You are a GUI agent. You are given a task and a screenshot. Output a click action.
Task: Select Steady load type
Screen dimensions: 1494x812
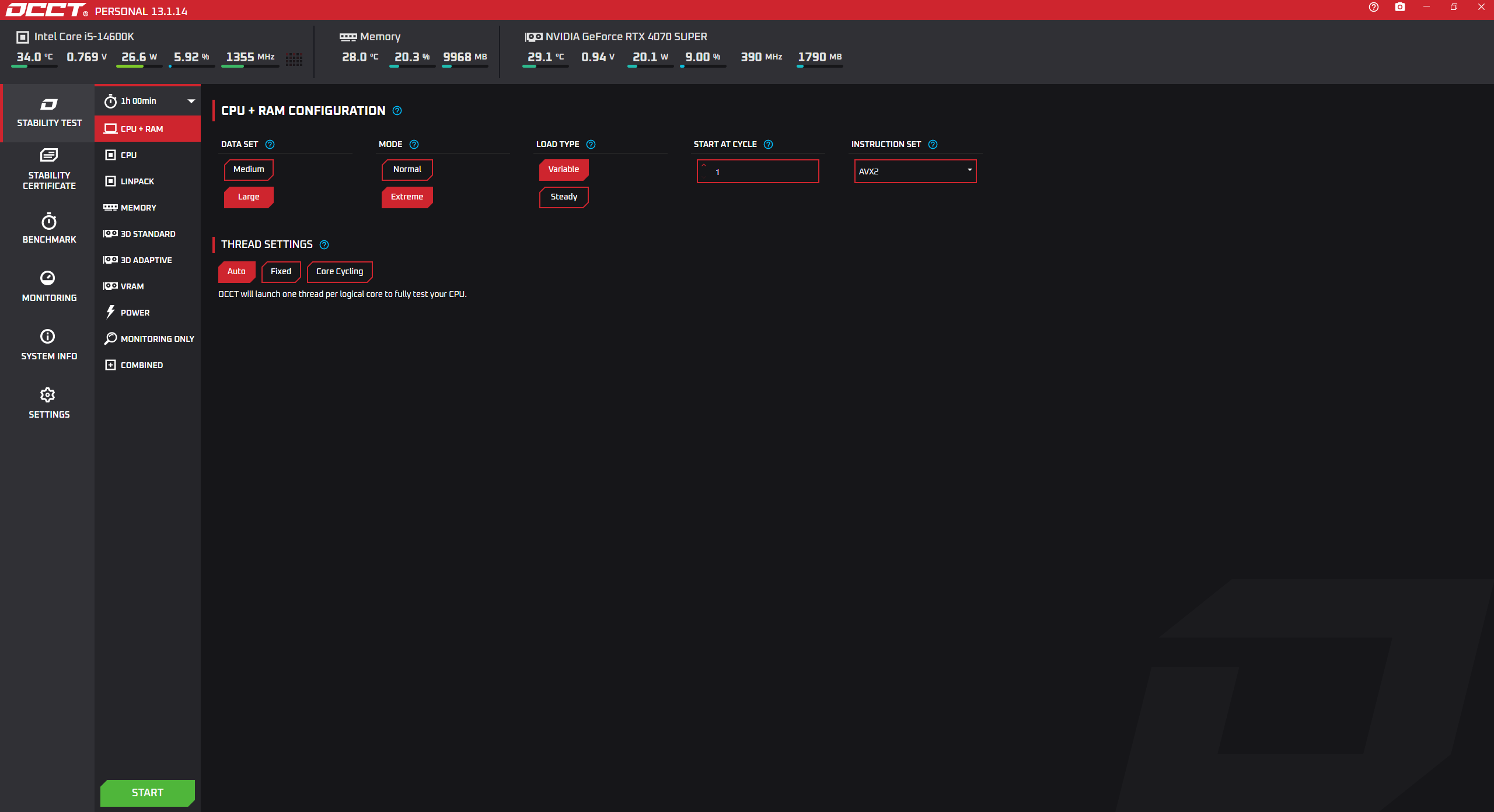click(x=564, y=197)
